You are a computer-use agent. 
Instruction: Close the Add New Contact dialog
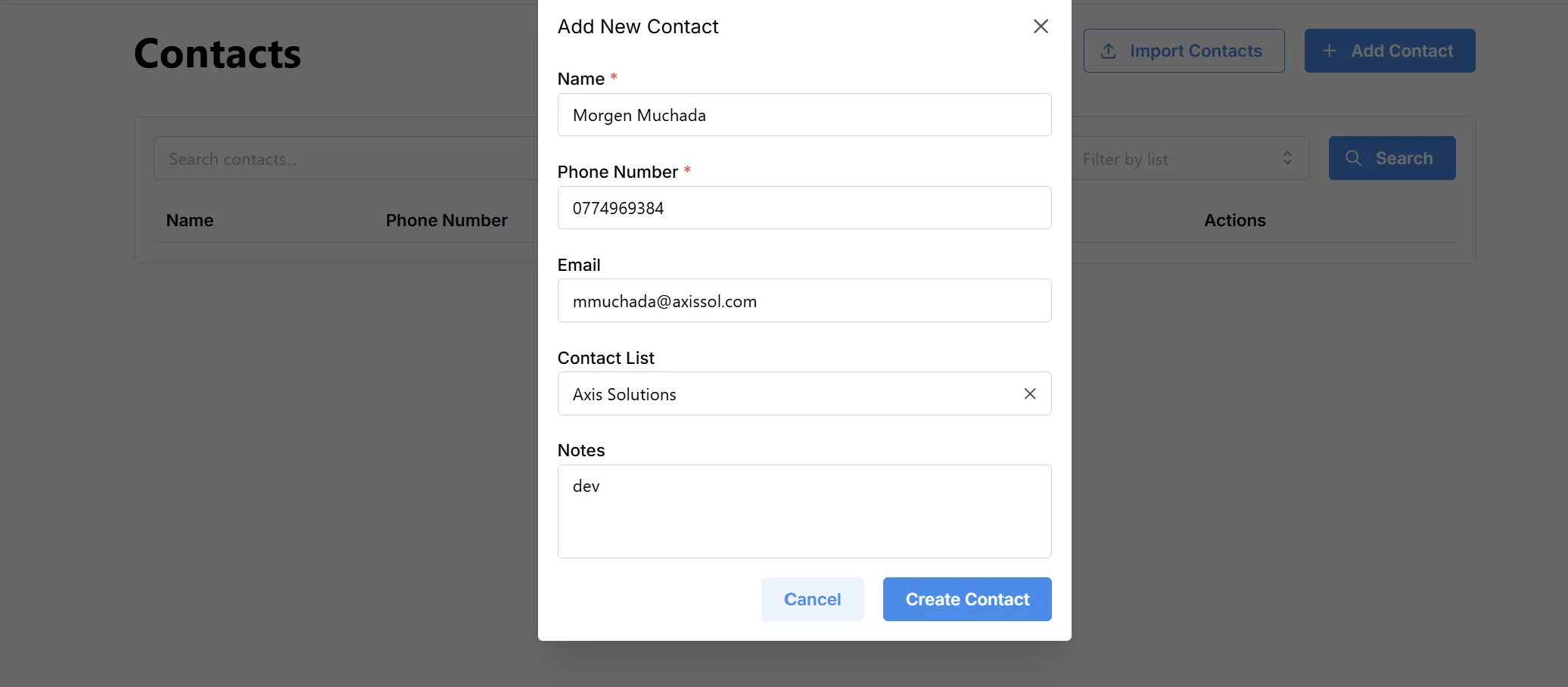point(1041,26)
